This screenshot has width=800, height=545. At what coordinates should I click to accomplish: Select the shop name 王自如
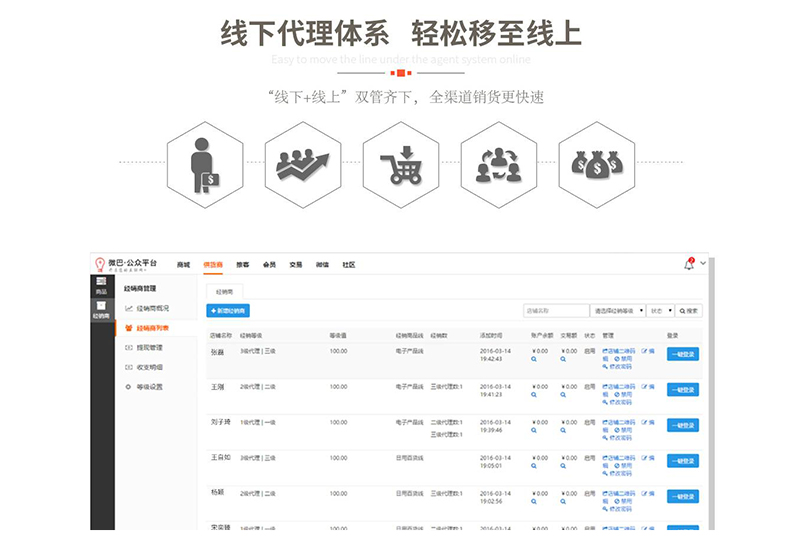pyautogui.click(x=220, y=458)
